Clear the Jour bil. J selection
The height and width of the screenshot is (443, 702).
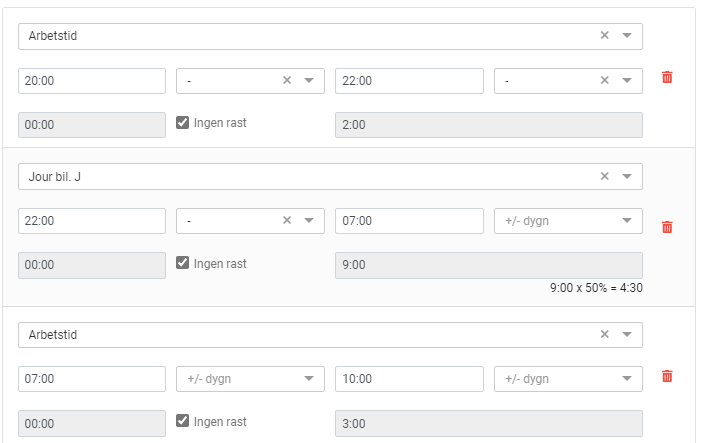click(604, 177)
